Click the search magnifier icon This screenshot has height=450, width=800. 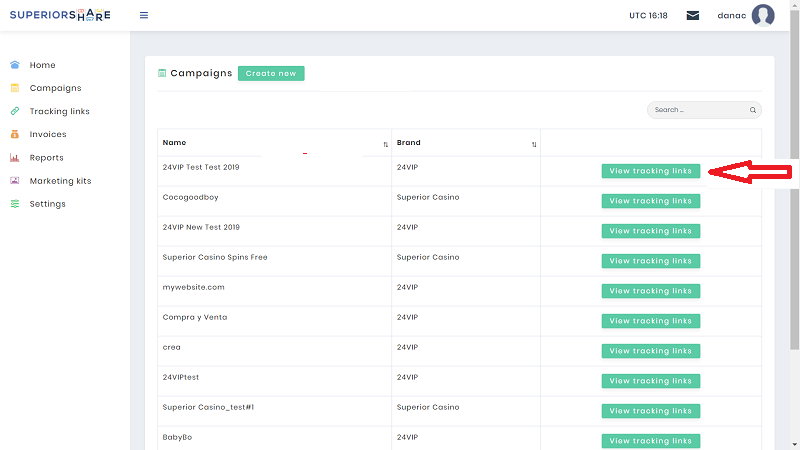(x=753, y=110)
